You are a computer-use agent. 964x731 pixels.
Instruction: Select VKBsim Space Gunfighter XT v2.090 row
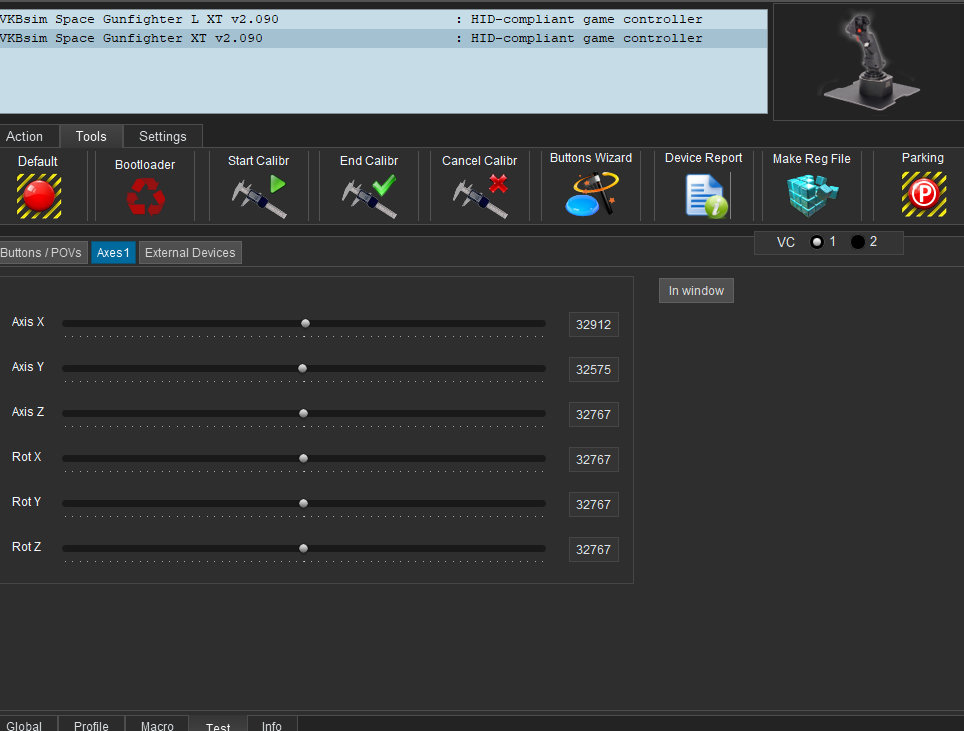pos(383,38)
